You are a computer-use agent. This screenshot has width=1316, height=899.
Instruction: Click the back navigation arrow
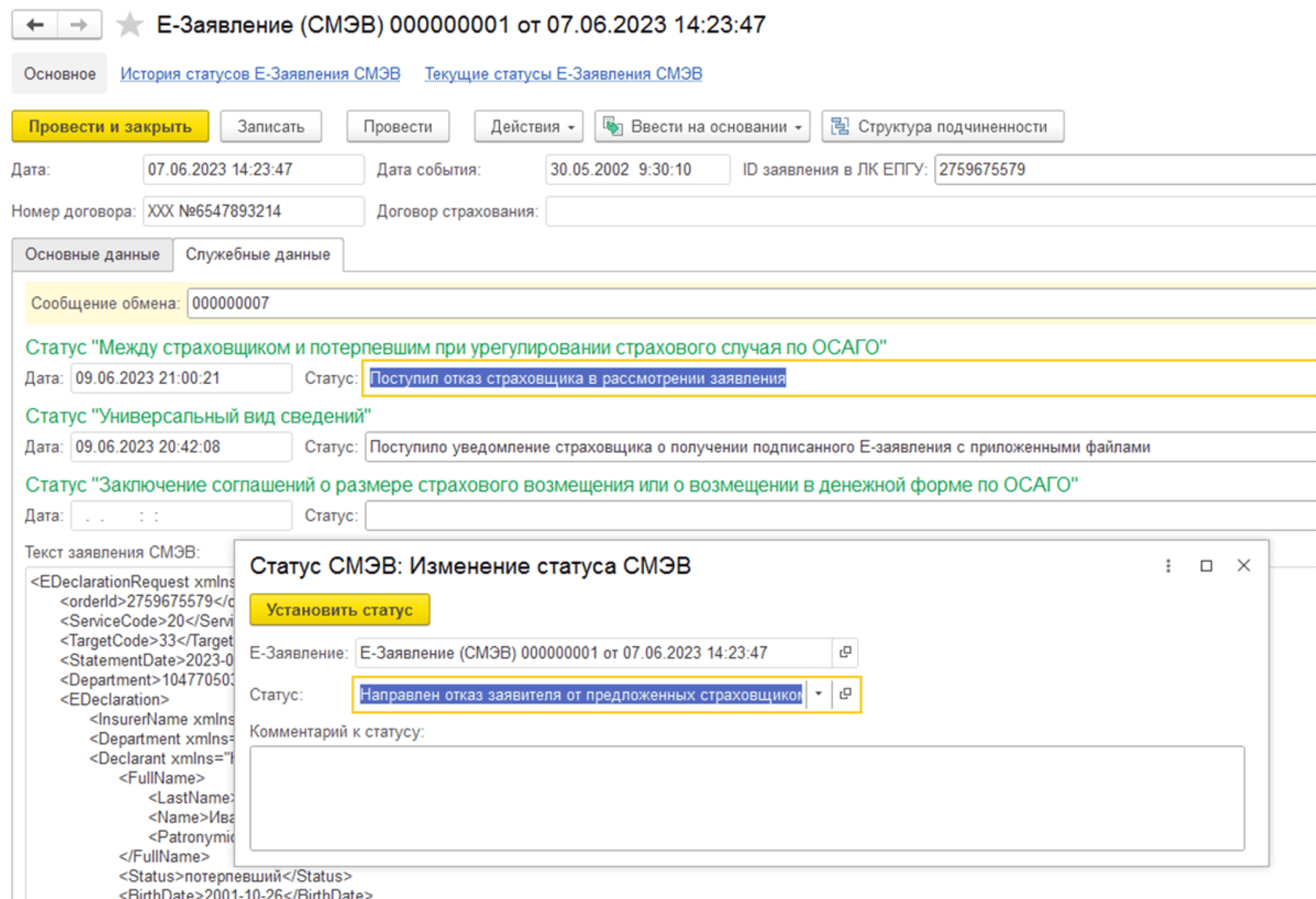point(35,25)
